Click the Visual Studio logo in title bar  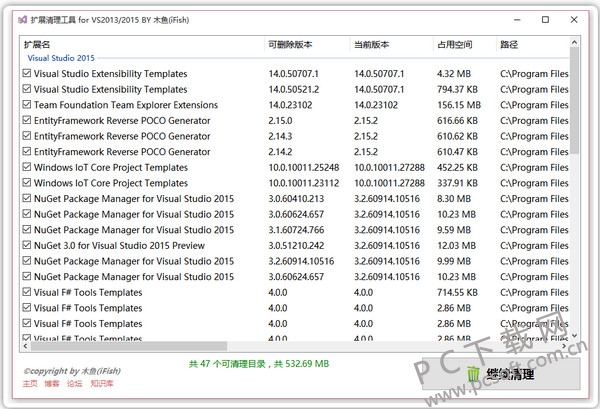pos(22,20)
